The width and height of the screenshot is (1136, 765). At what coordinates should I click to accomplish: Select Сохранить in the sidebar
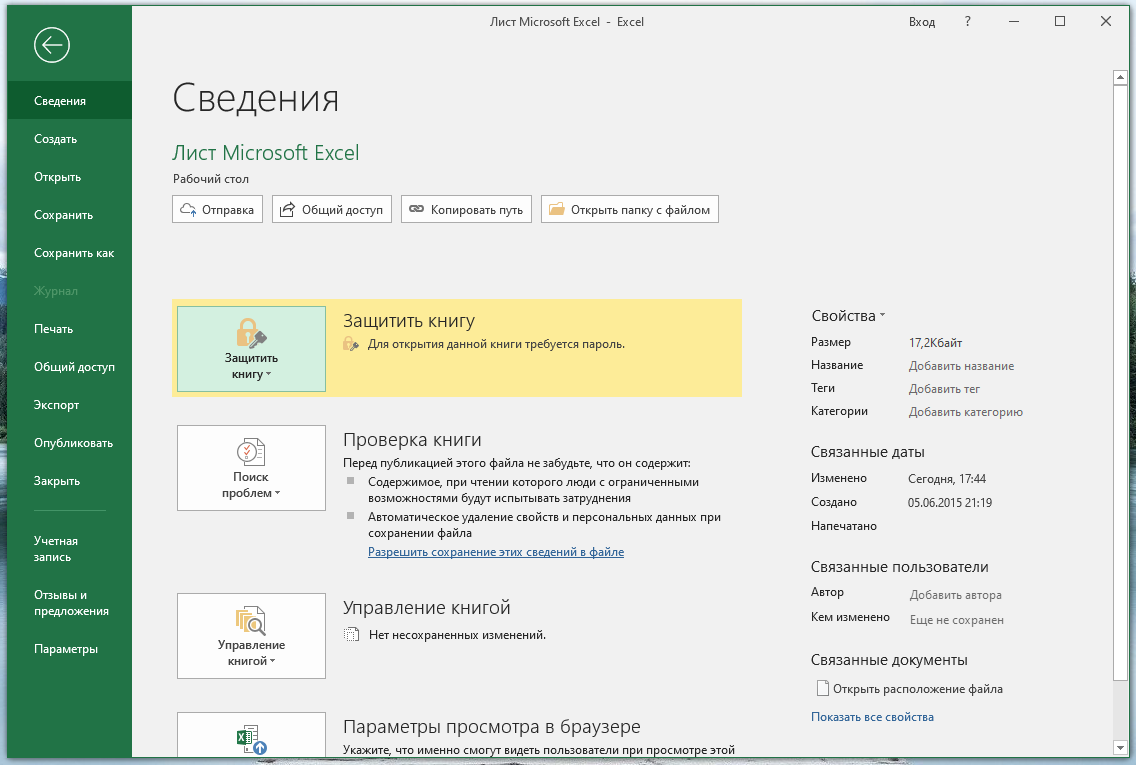click(70, 214)
